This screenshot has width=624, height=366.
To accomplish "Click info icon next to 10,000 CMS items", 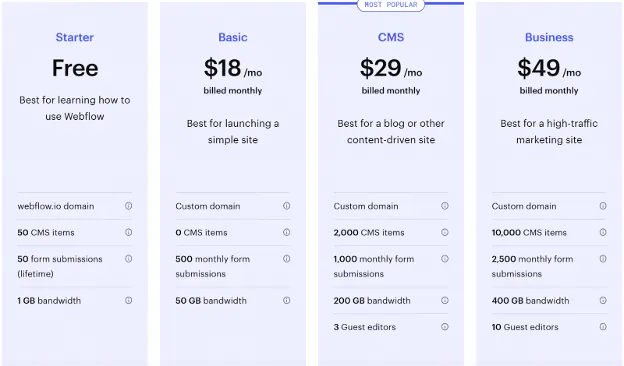I will point(603,232).
